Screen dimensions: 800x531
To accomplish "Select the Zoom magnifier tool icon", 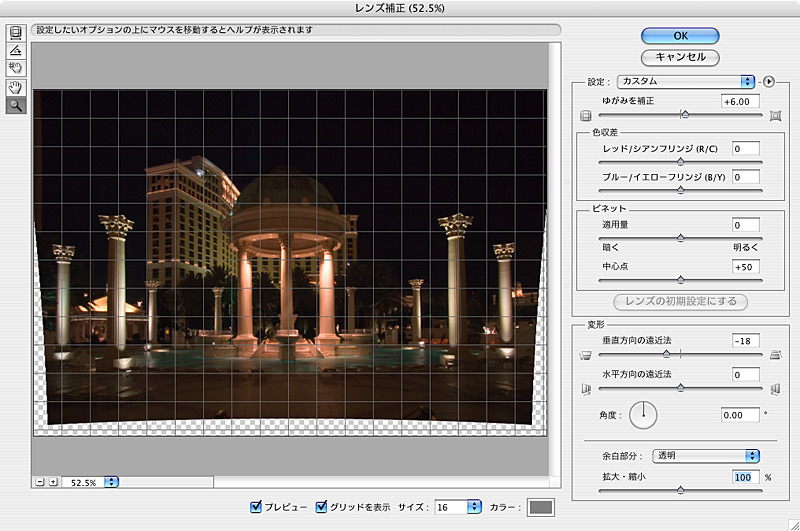I will 16,106.
